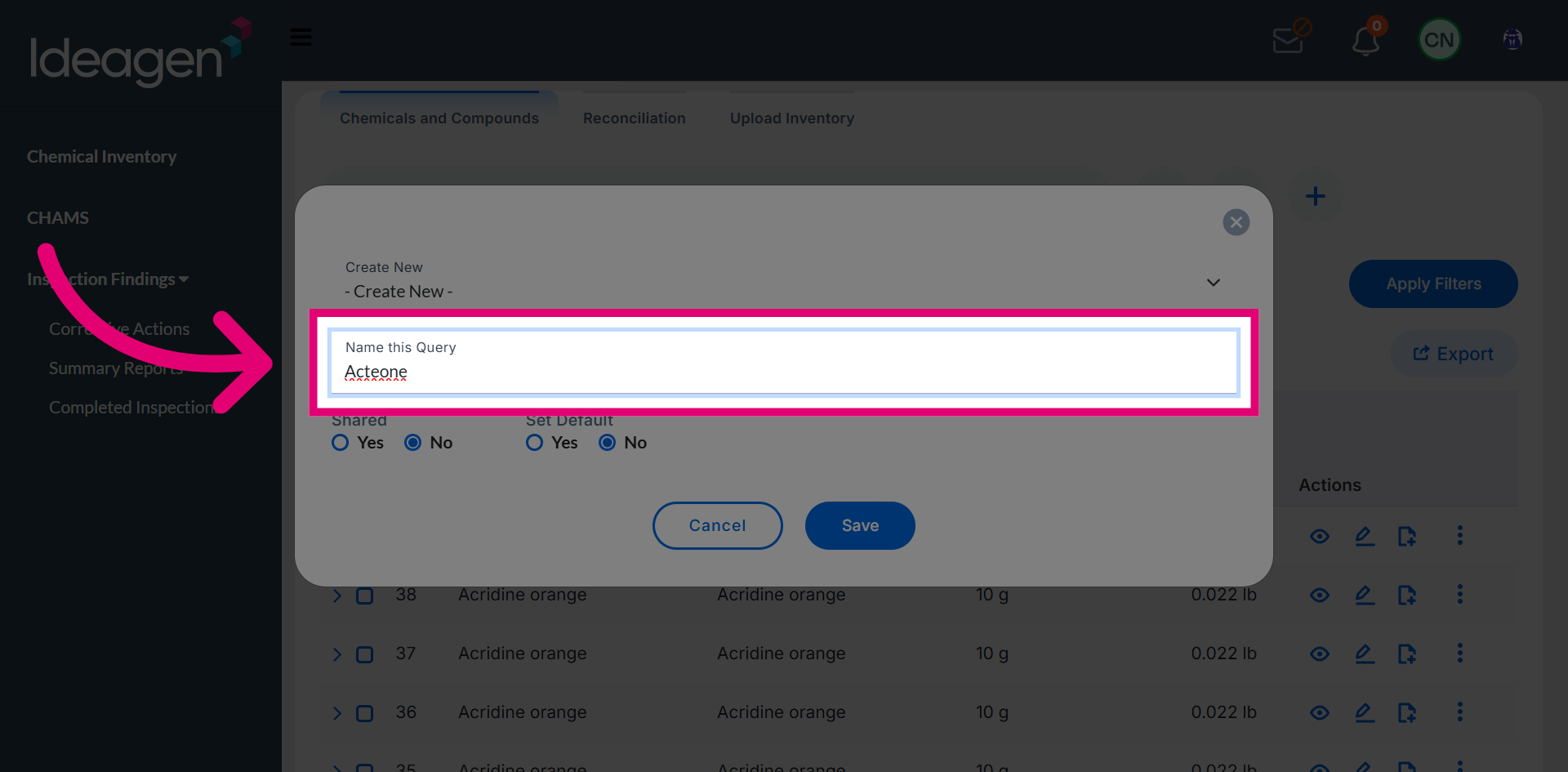Select Yes for Shared
This screenshot has width=1568, height=772.
(x=341, y=443)
